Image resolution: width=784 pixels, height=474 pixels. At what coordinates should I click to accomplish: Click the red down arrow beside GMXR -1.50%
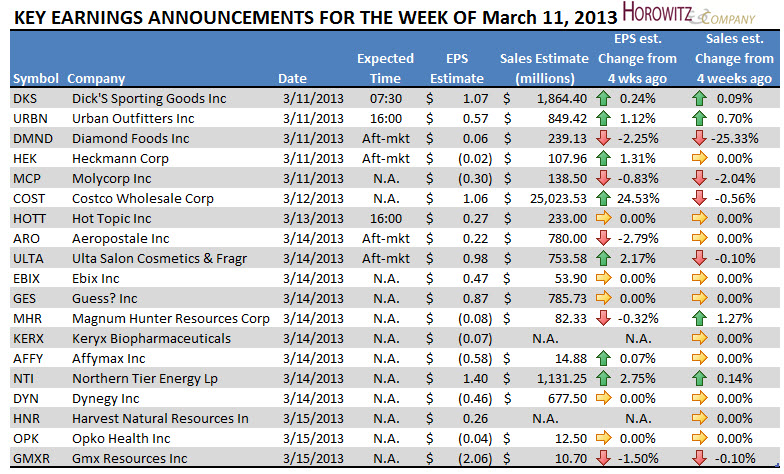tap(604, 458)
